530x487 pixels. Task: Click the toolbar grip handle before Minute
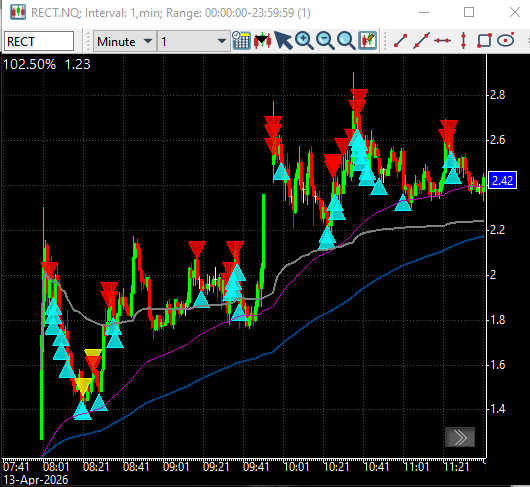[87, 41]
